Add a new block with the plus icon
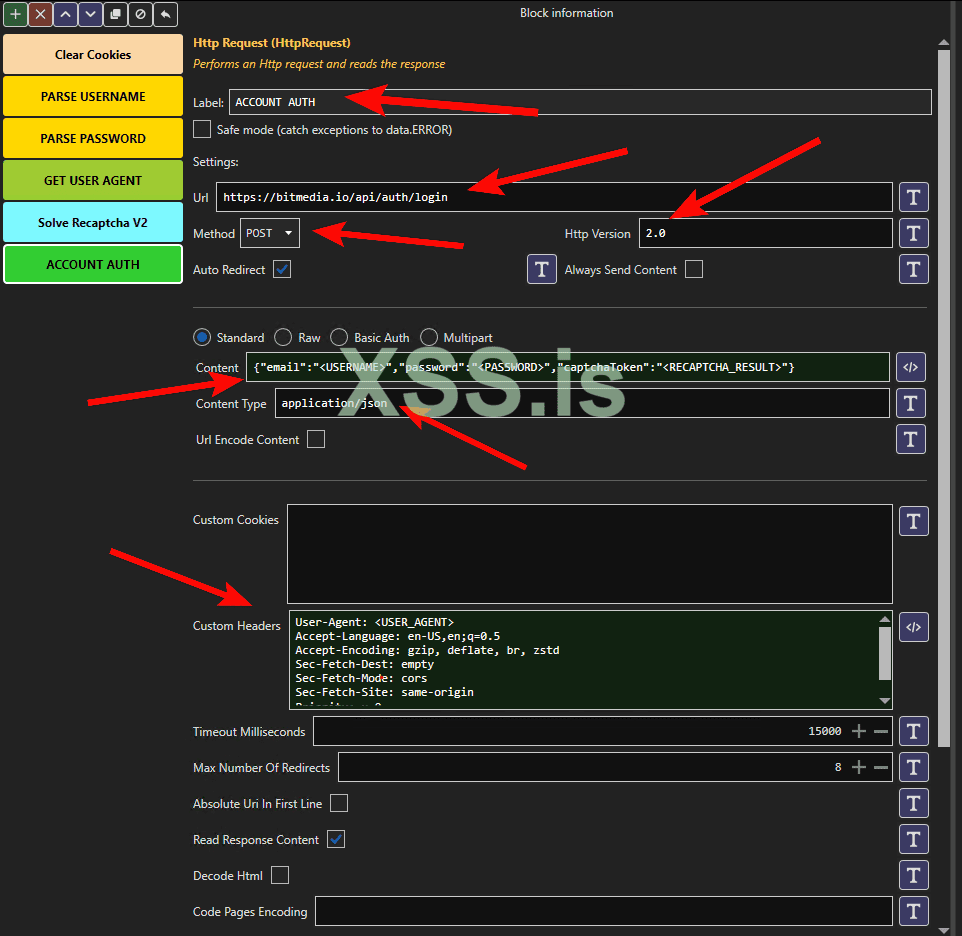The image size is (962, 936). coord(15,14)
